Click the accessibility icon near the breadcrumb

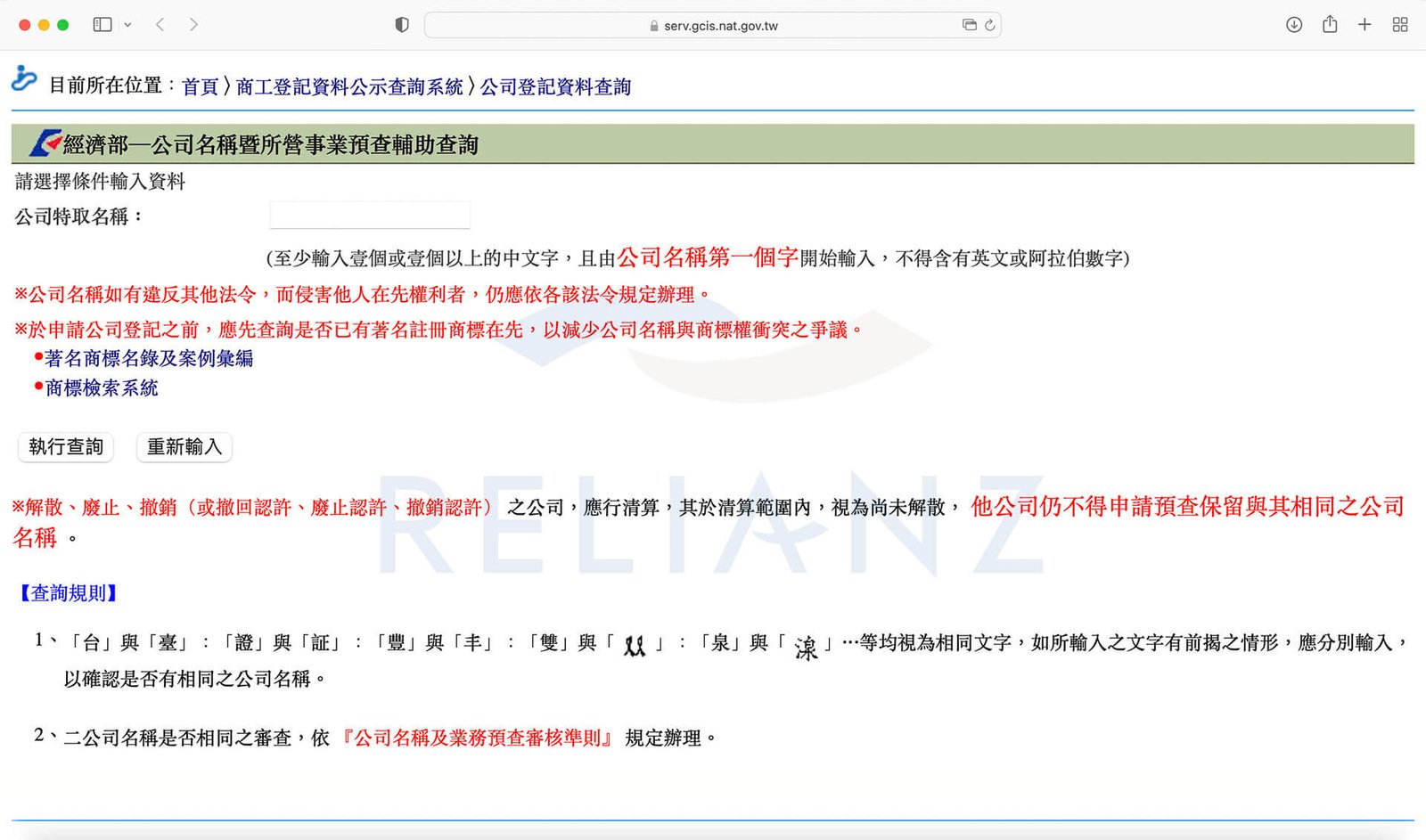23,80
